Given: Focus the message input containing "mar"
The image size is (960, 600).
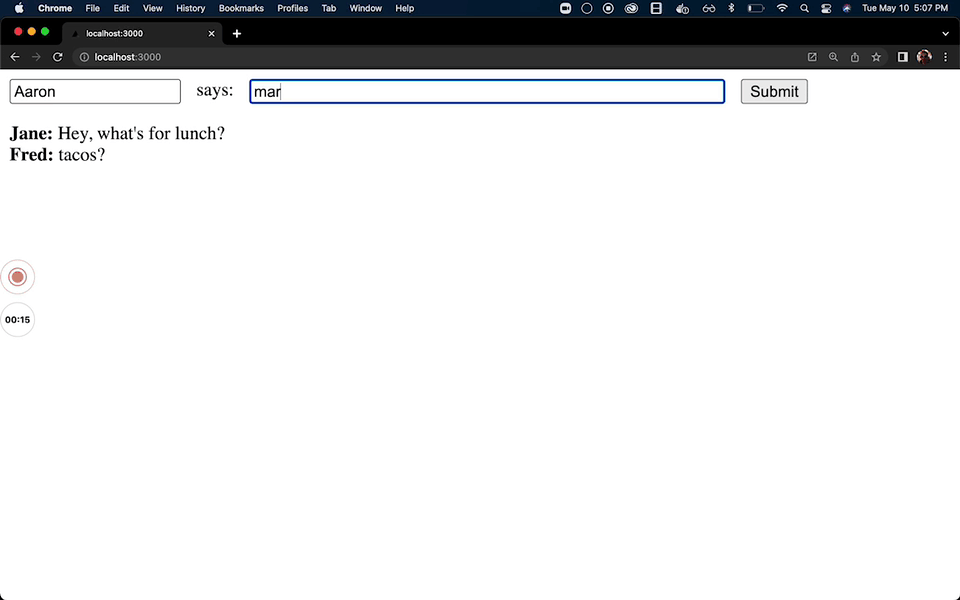Looking at the screenshot, I should coord(487,92).
